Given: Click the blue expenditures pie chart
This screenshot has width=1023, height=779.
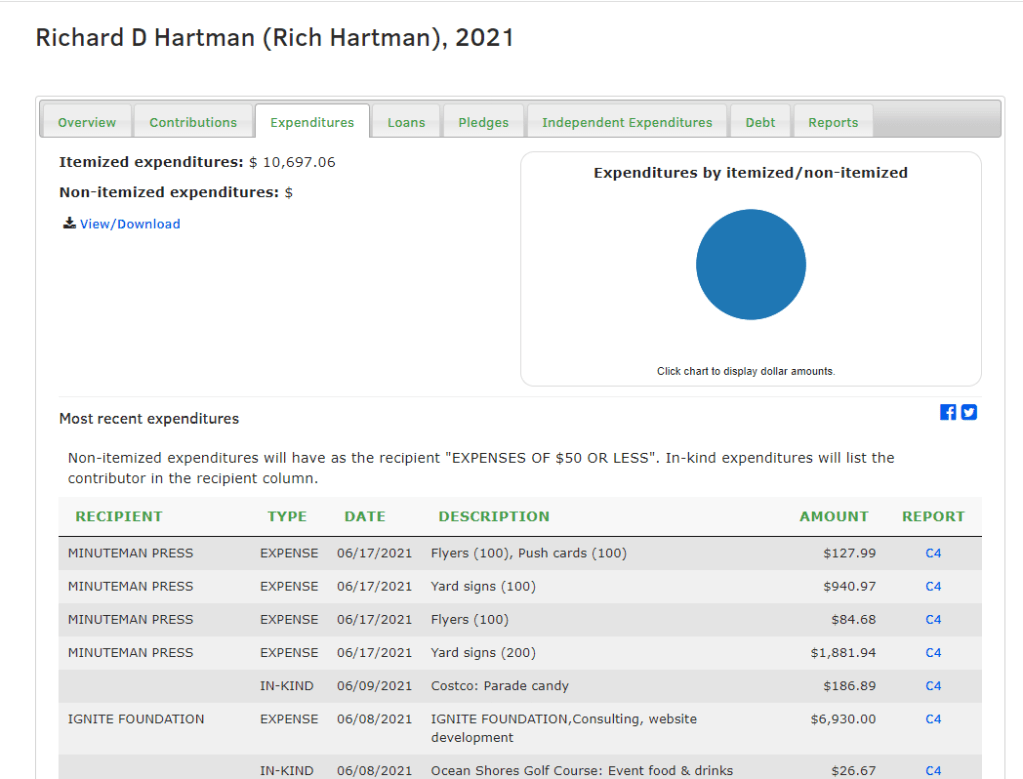Looking at the screenshot, I should click(x=750, y=265).
